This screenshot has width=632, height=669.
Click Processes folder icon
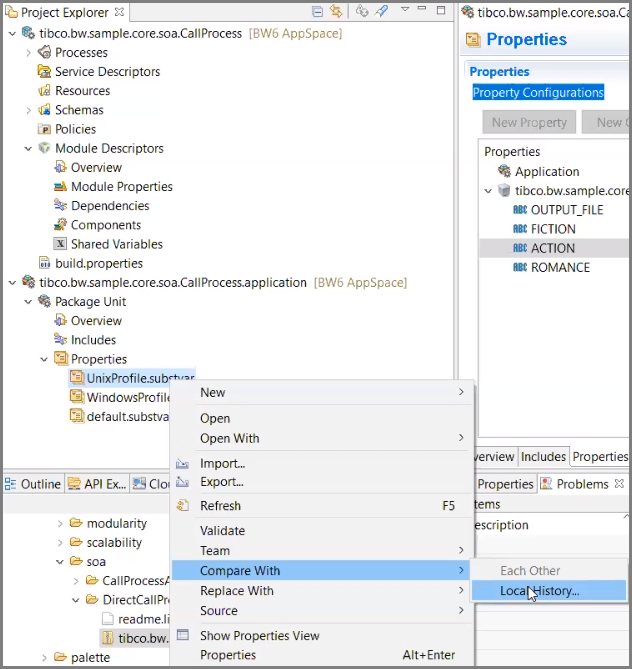pos(44,52)
